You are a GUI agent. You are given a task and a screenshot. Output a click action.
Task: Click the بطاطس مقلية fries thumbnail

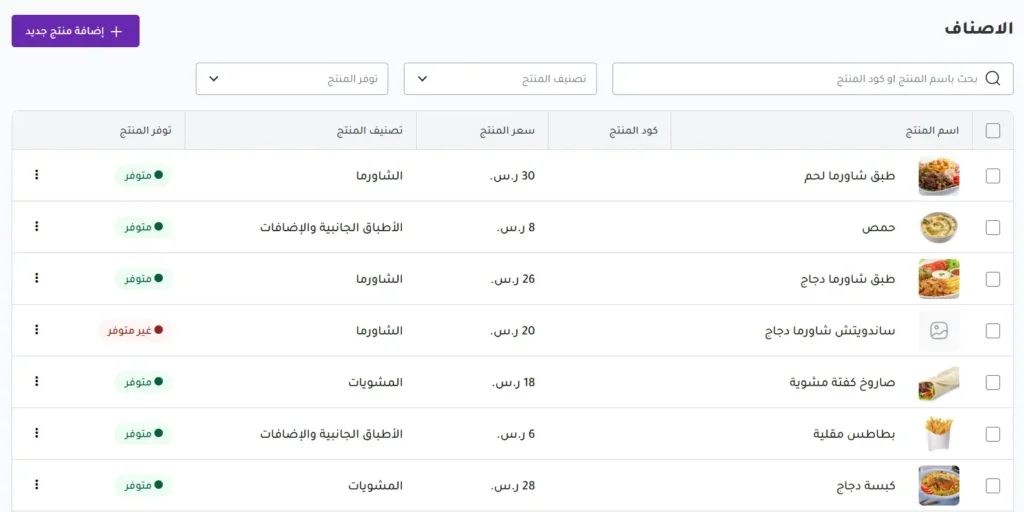pos(939,434)
